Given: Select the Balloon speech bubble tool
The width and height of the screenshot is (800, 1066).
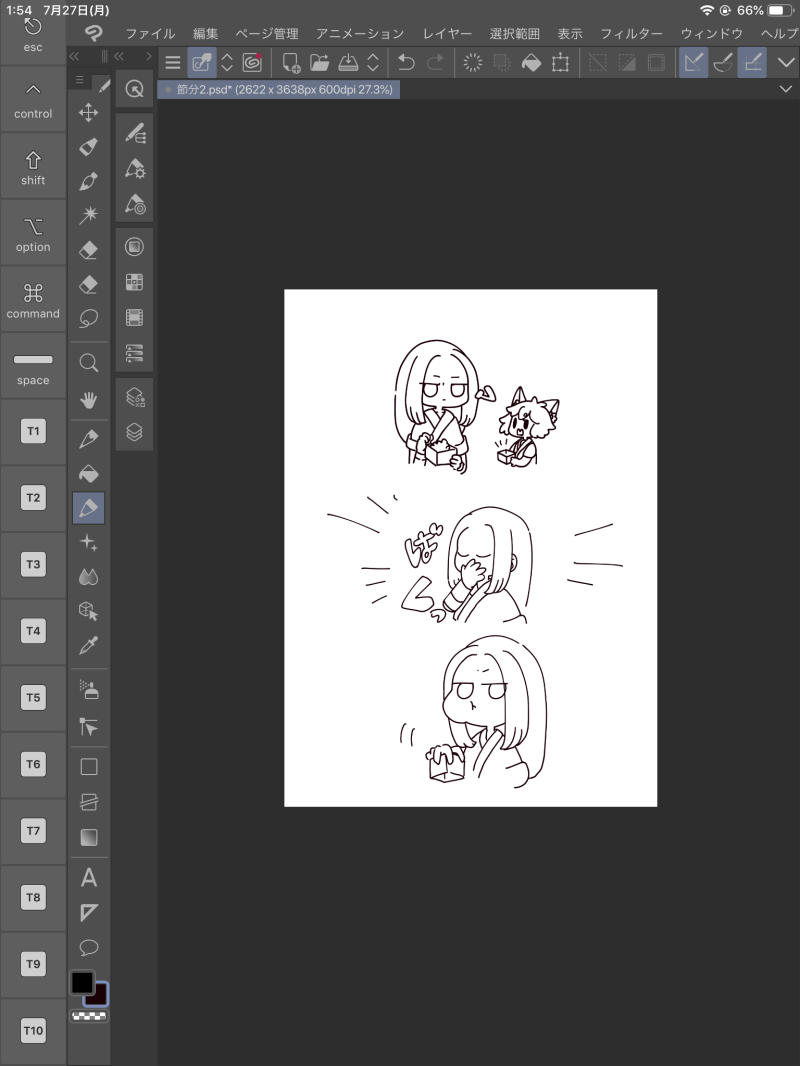Looking at the screenshot, I should pos(88,948).
